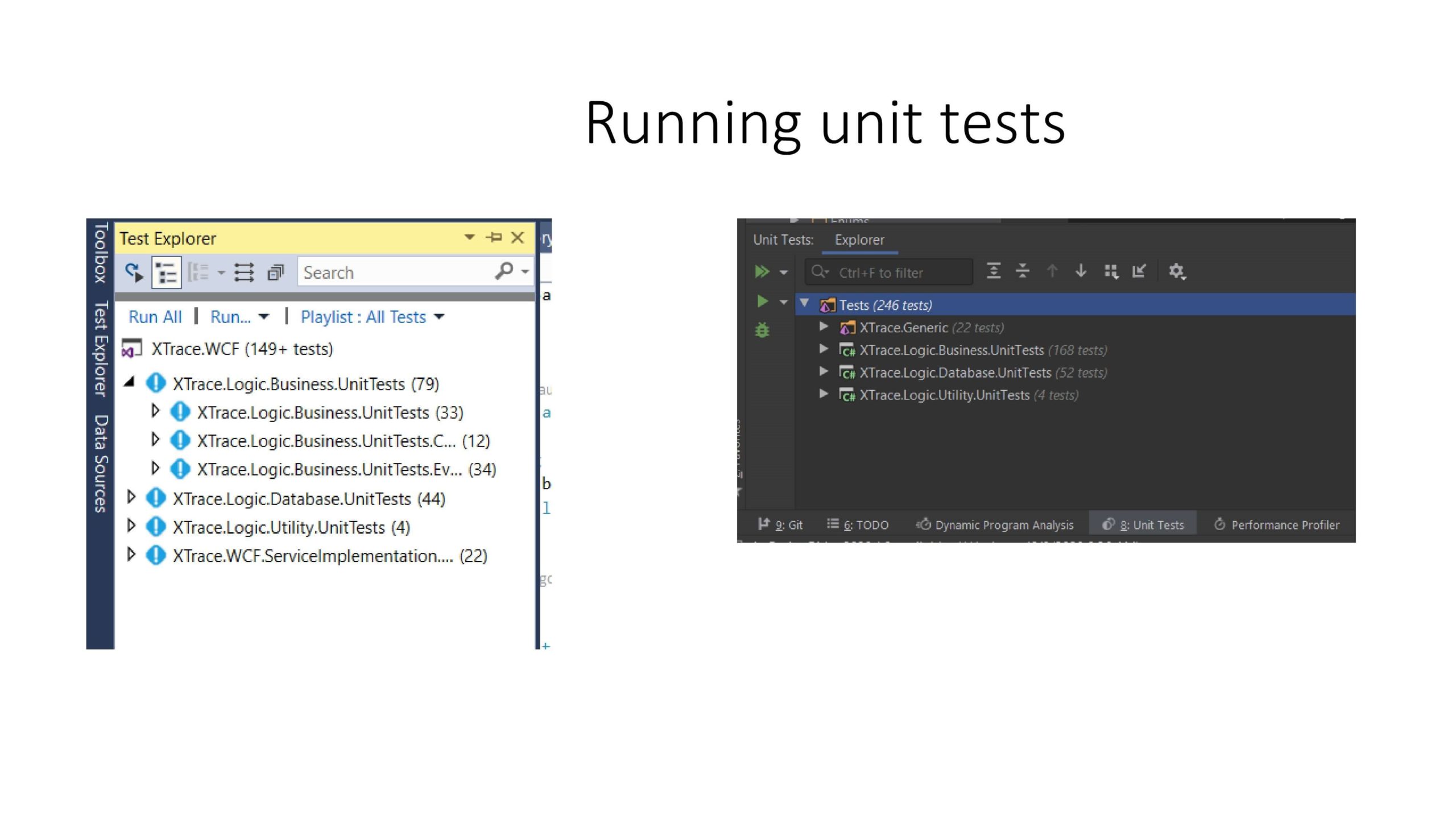Expand the XTrace.Generic node in Rider
The image size is (1456, 819).
click(x=823, y=326)
